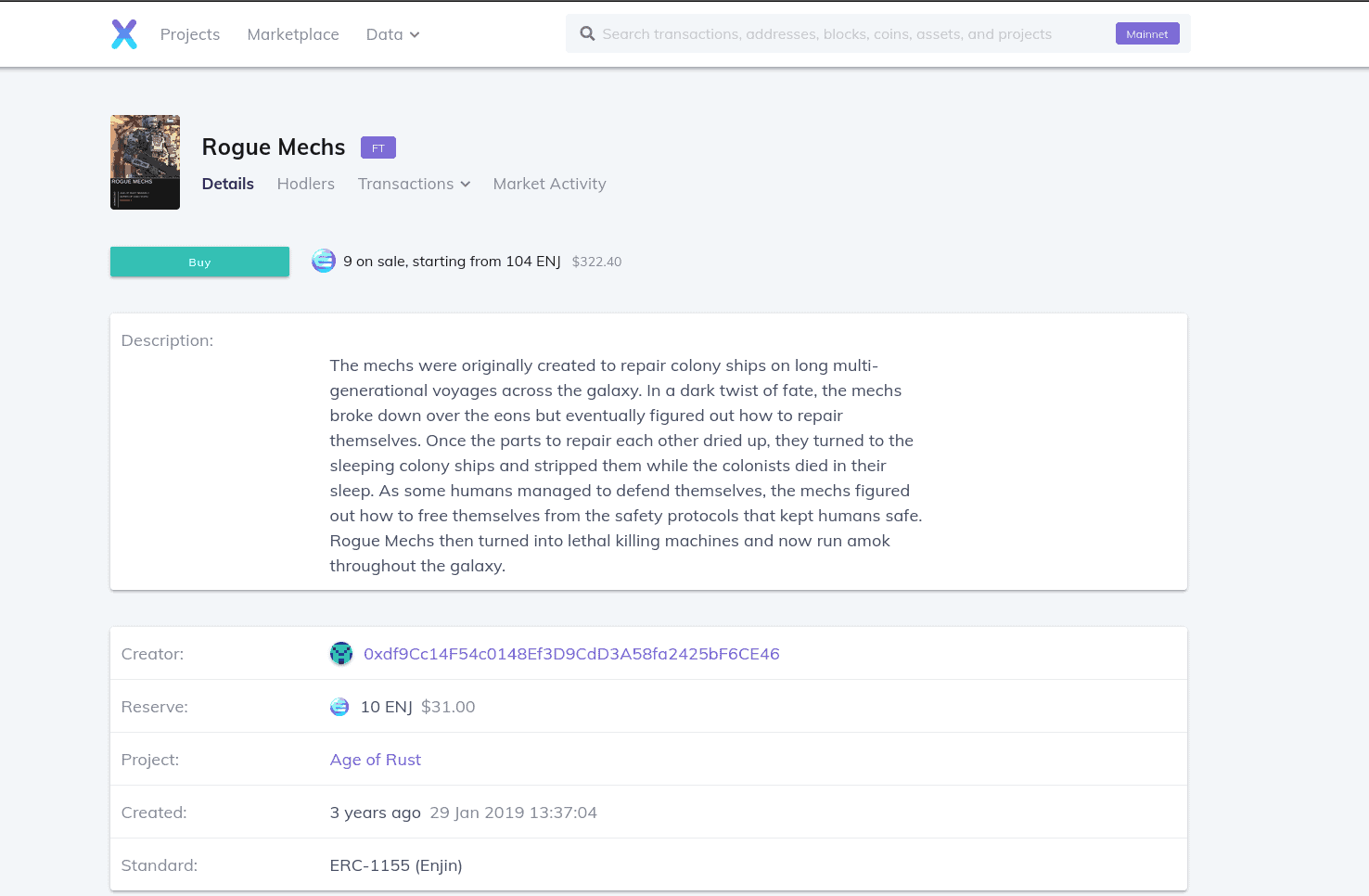
Task: Click the chevron next to Transactions
Action: tap(466, 185)
